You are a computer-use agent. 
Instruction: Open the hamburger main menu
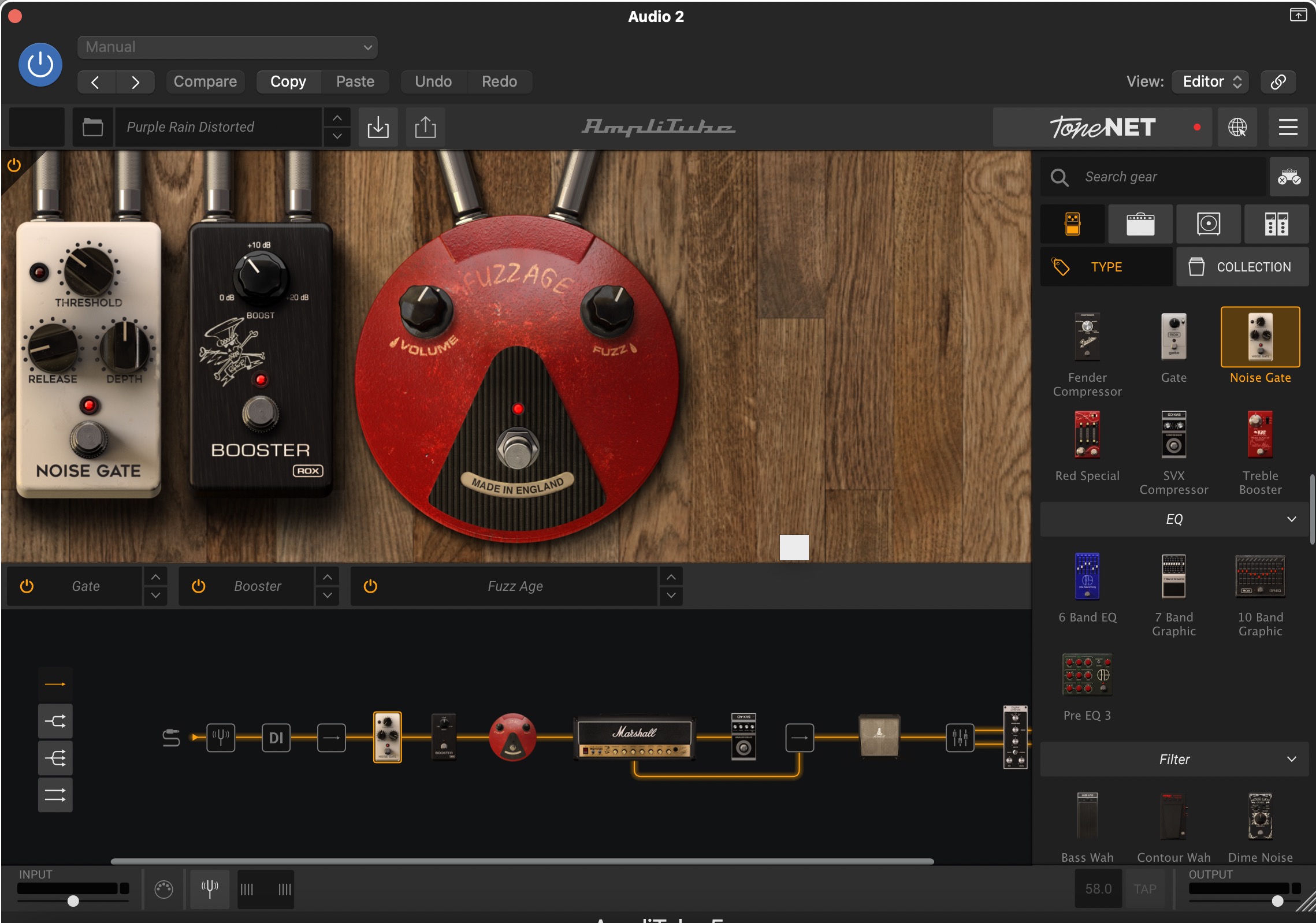[1288, 127]
